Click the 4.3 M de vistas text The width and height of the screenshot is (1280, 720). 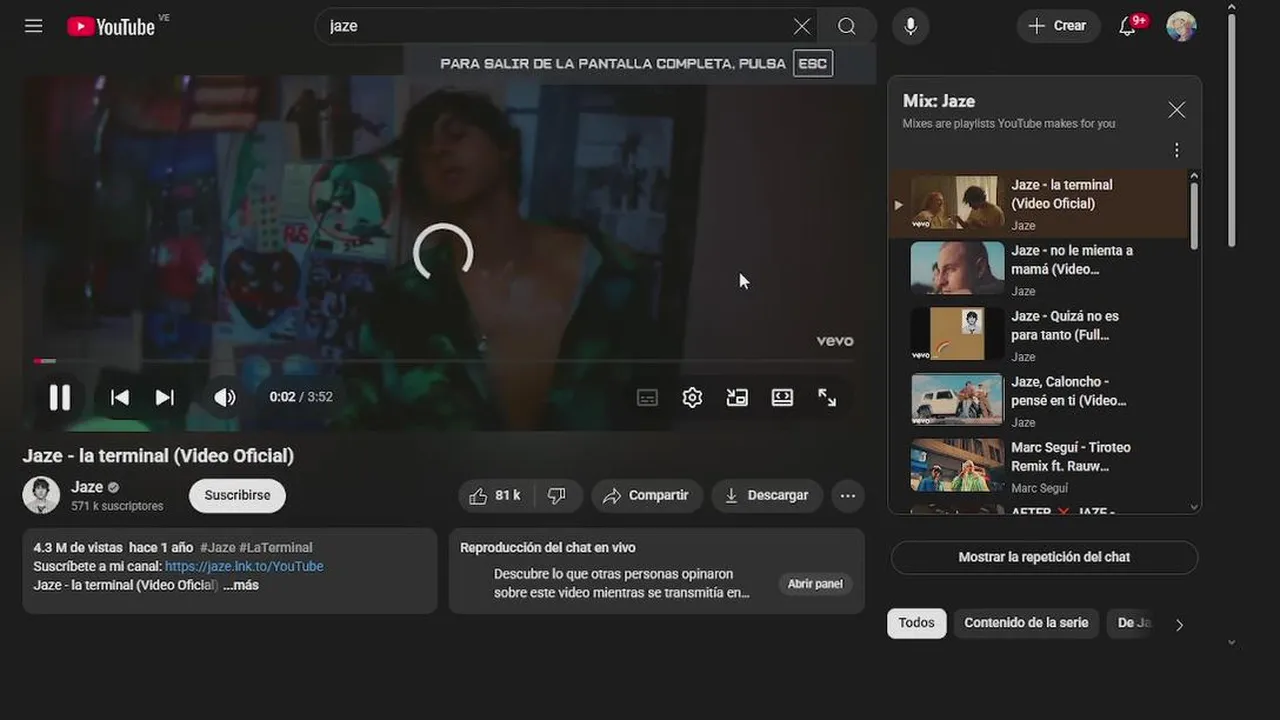[x=78, y=547]
